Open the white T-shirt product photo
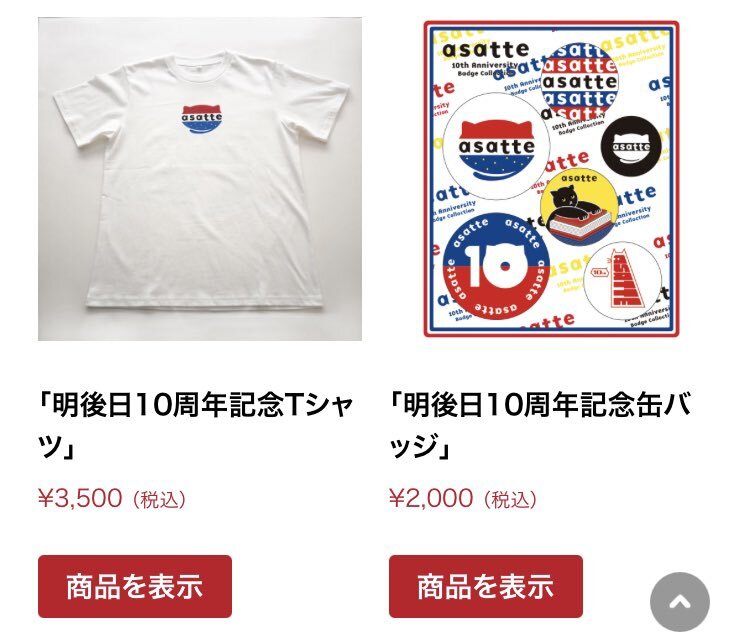This screenshot has height=643, width=750. pos(200,179)
